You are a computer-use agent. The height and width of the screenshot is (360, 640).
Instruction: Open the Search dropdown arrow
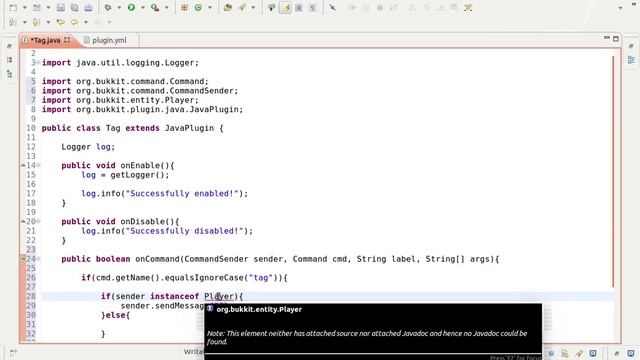pyautogui.click(x=253, y=8)
